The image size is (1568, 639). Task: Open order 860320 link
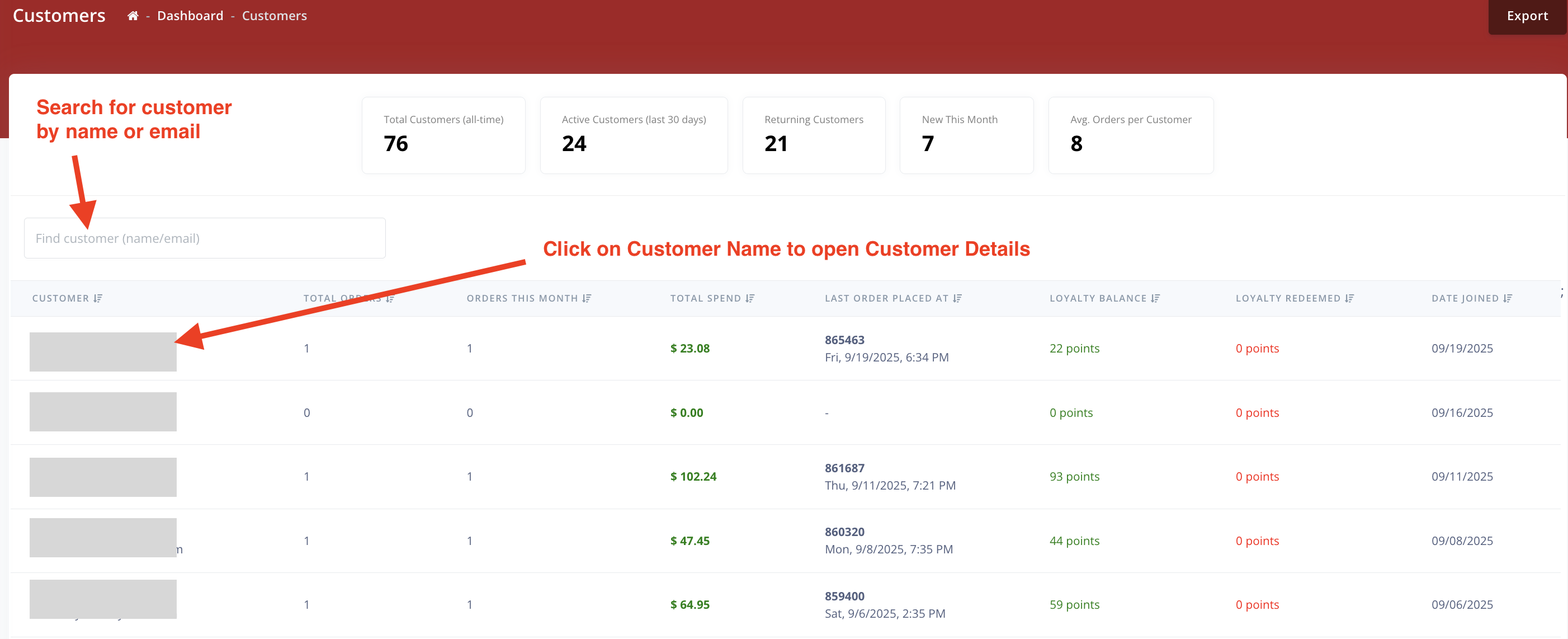tap(844, 532)
